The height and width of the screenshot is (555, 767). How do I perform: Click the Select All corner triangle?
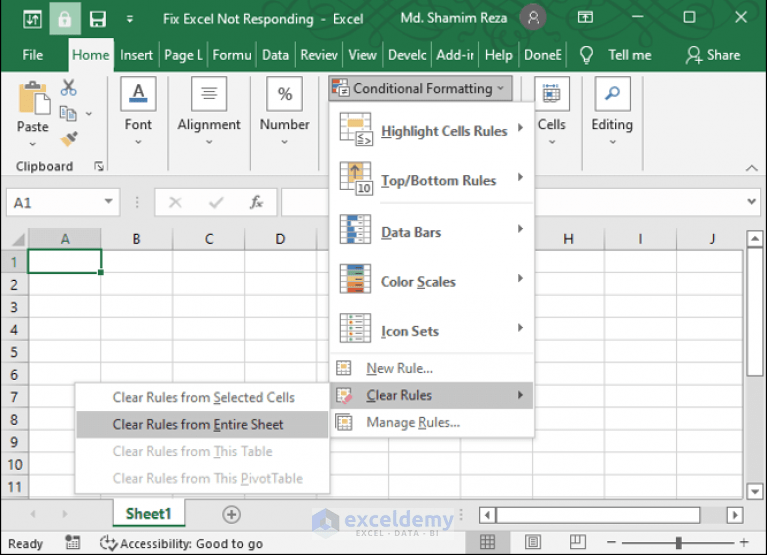tap(18, 239)
